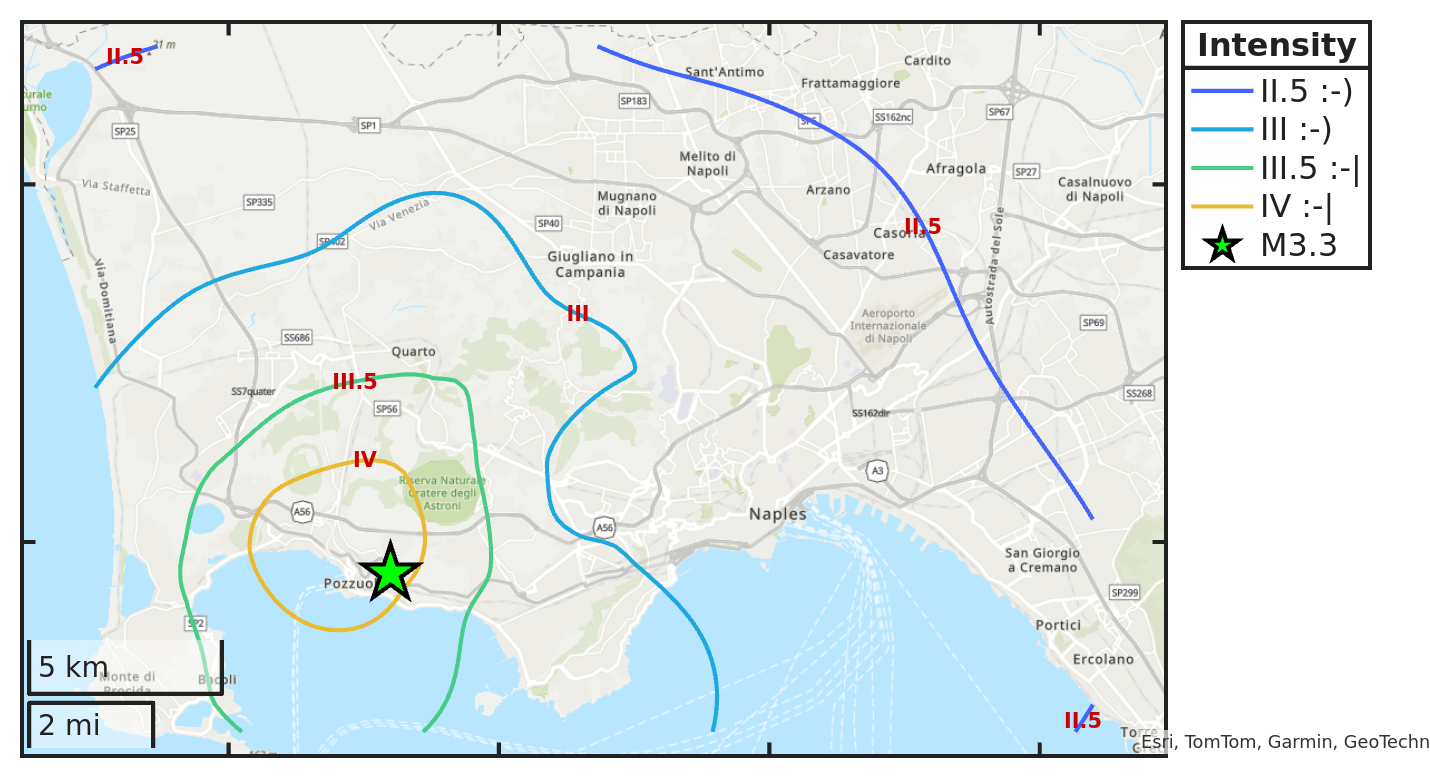Image resolution: width=1430 pixels, height=778 pixels.
Task: Click the Aeroporto Internazionale di Napoli label
Action: click(x=888, y=325)
